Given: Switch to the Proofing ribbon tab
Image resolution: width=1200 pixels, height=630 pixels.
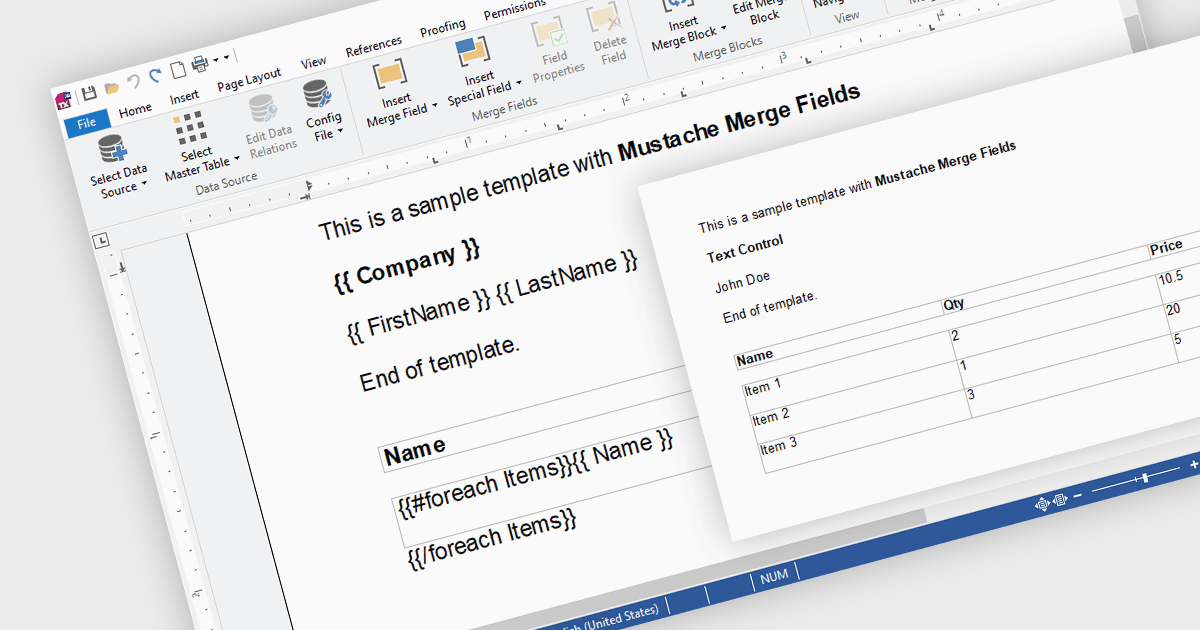Looking at the screenshot, I should 443,29.
